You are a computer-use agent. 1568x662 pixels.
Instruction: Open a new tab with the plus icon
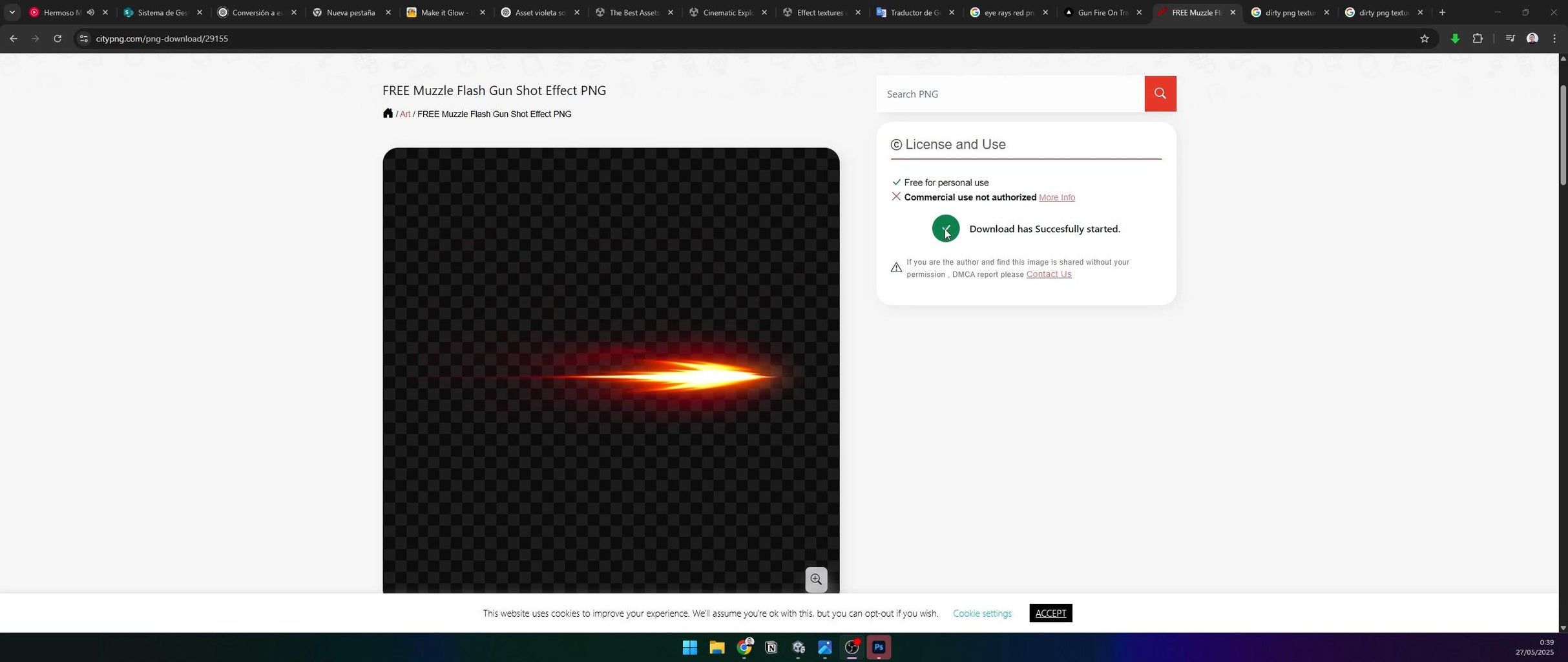[1442, 12]
